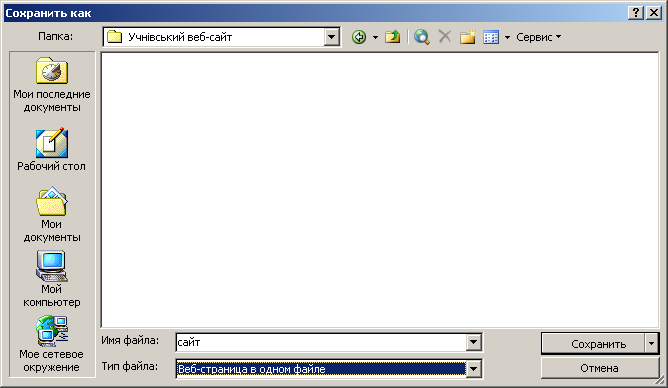Expand the Имя файла dropdown arrow
Viewport: 668px width, 388px height.
(x=473, y=342)
